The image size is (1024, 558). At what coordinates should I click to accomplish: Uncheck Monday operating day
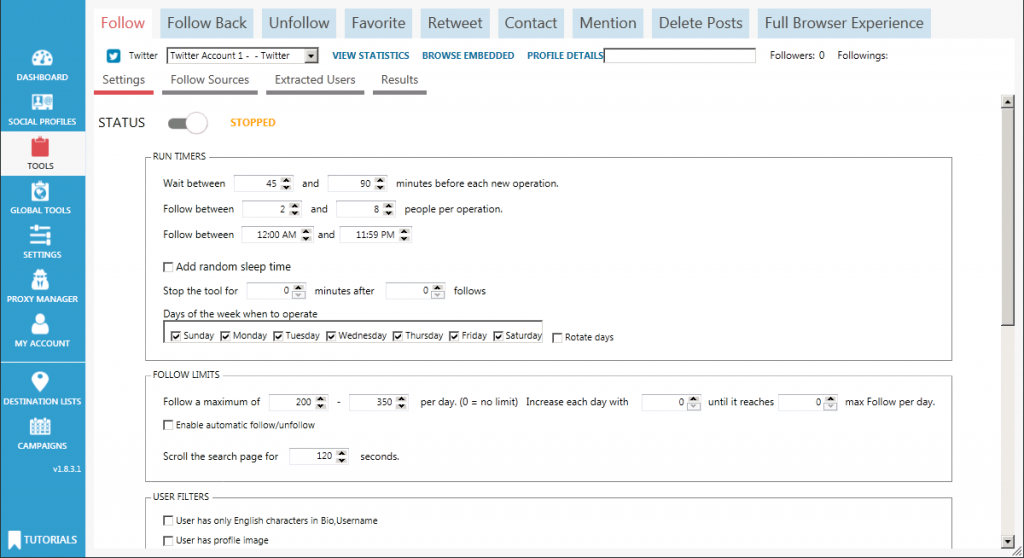225,336
